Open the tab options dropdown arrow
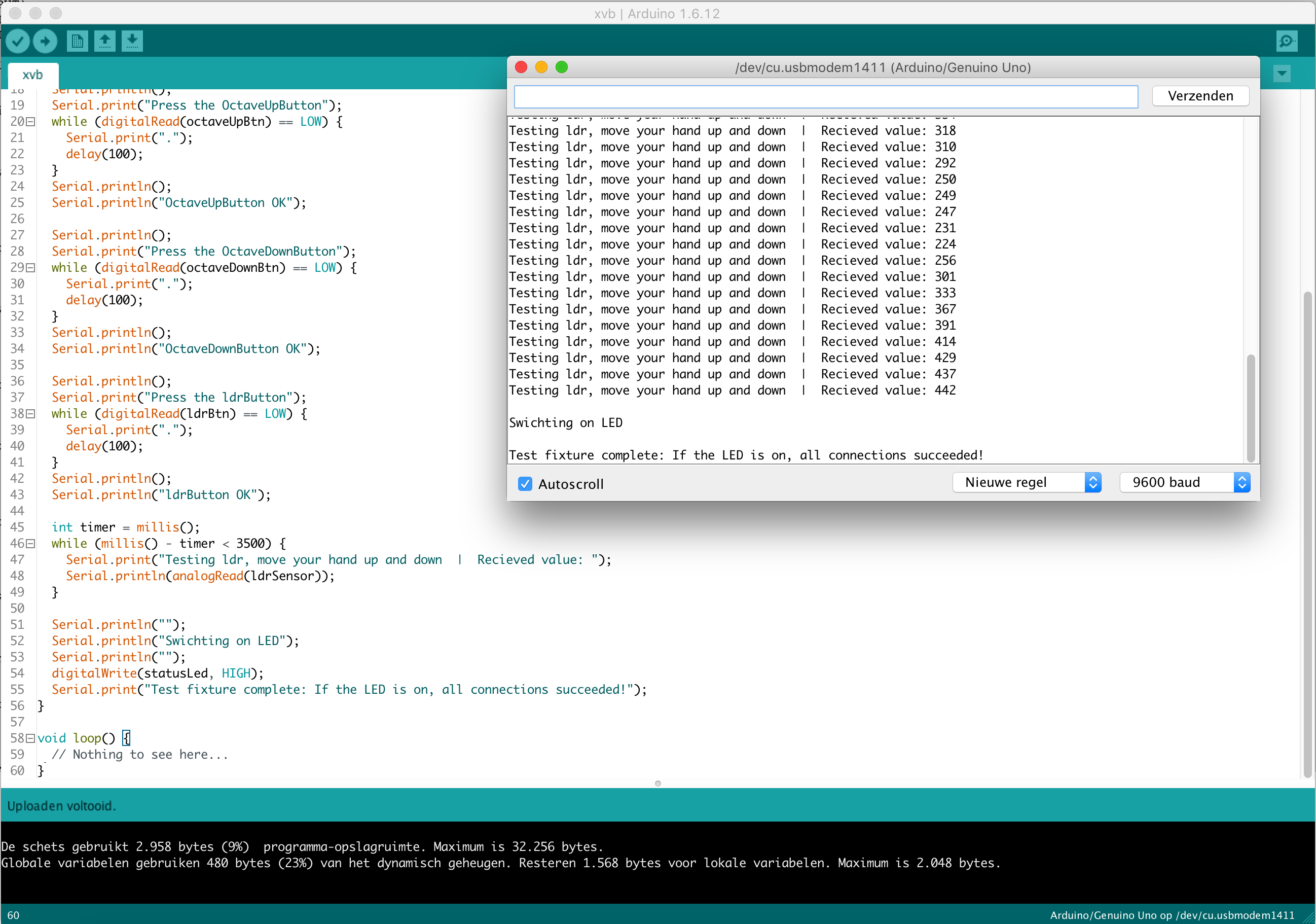This screenshot has height=924, width=1316. click(x=1282, y=74)
